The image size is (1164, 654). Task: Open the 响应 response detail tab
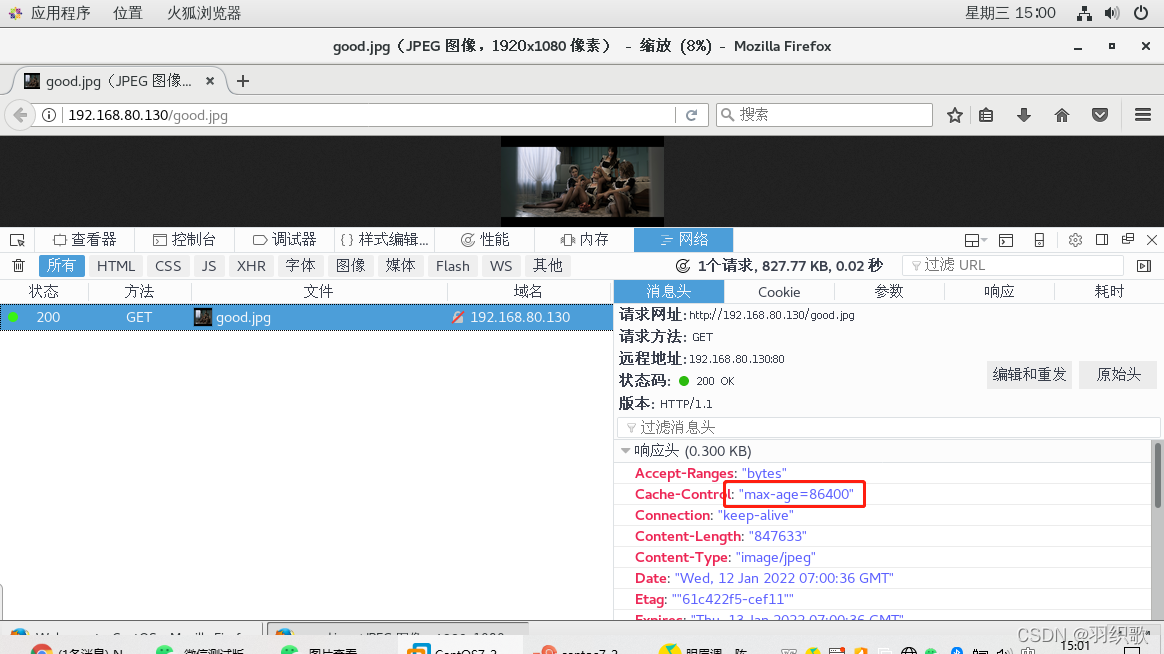(x=999, y=292)
